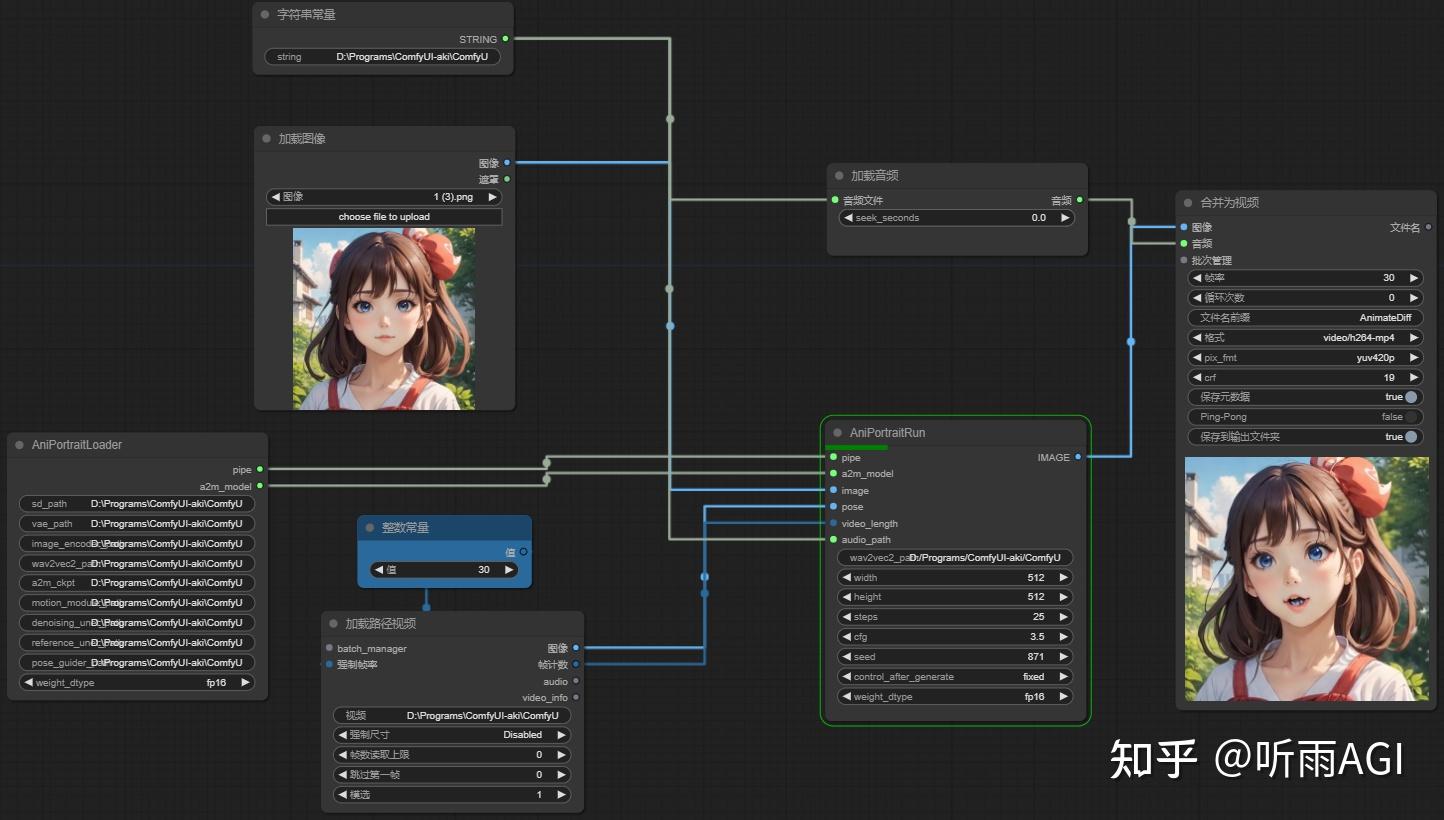
Task: Click the 音频 output socket on 加载音频
Action: tap(1080, 199)
